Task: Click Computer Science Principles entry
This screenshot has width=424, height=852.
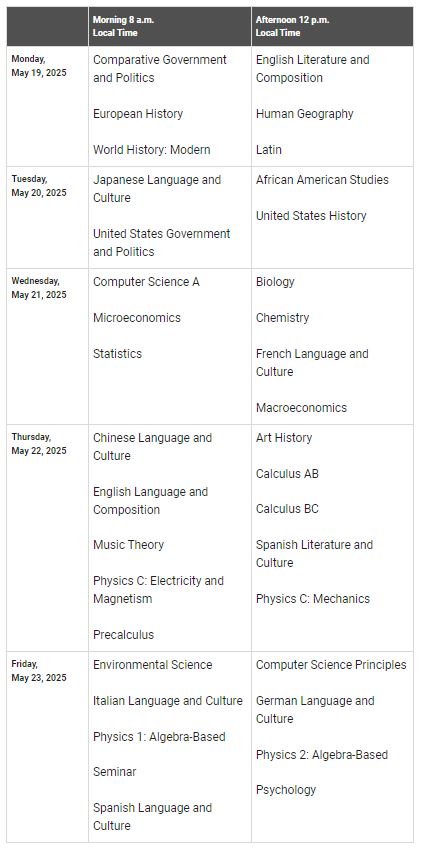Action: click(x=331, y=665)
